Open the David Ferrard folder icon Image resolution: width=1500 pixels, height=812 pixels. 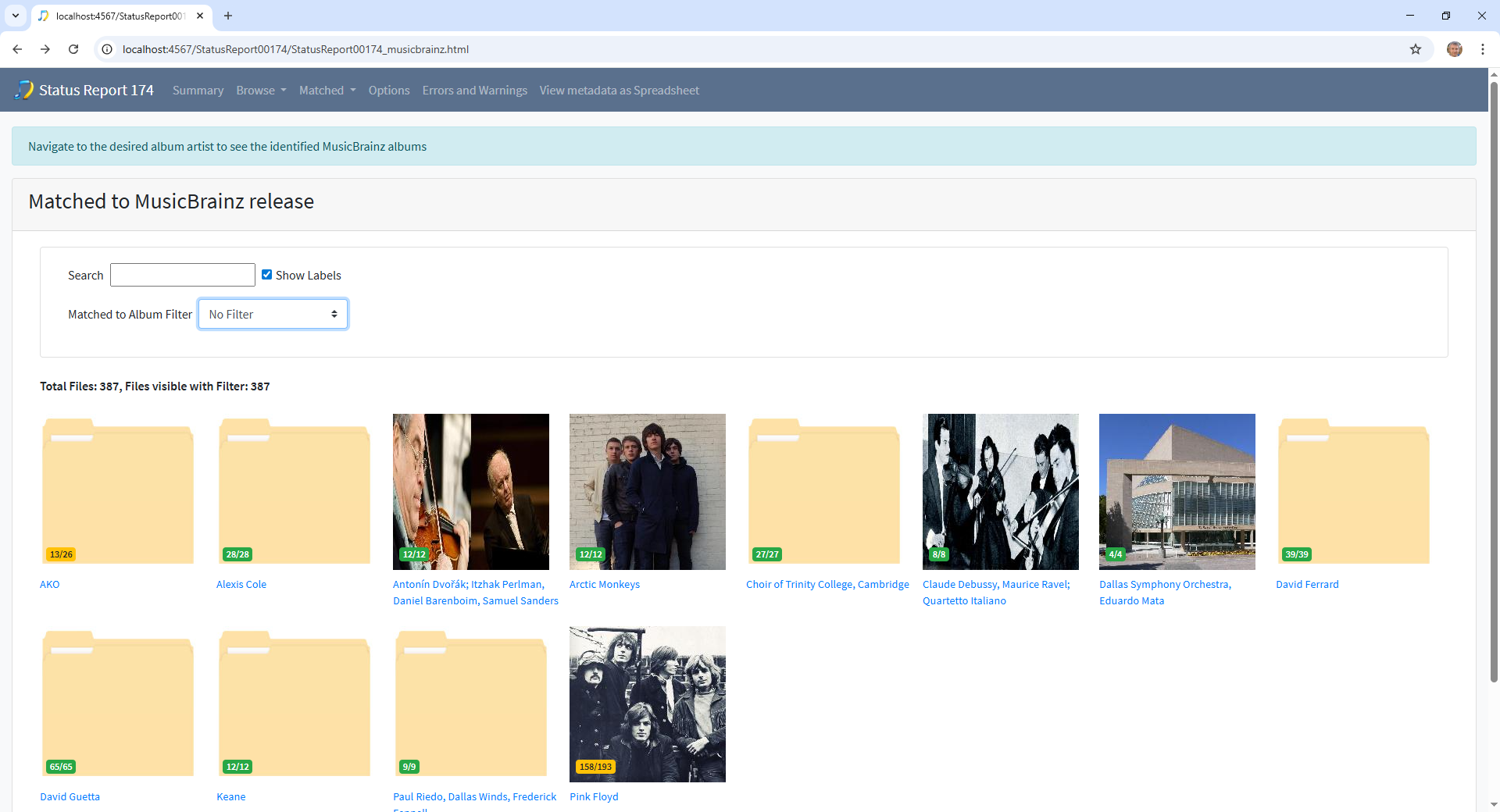(x=1354, y=492)
